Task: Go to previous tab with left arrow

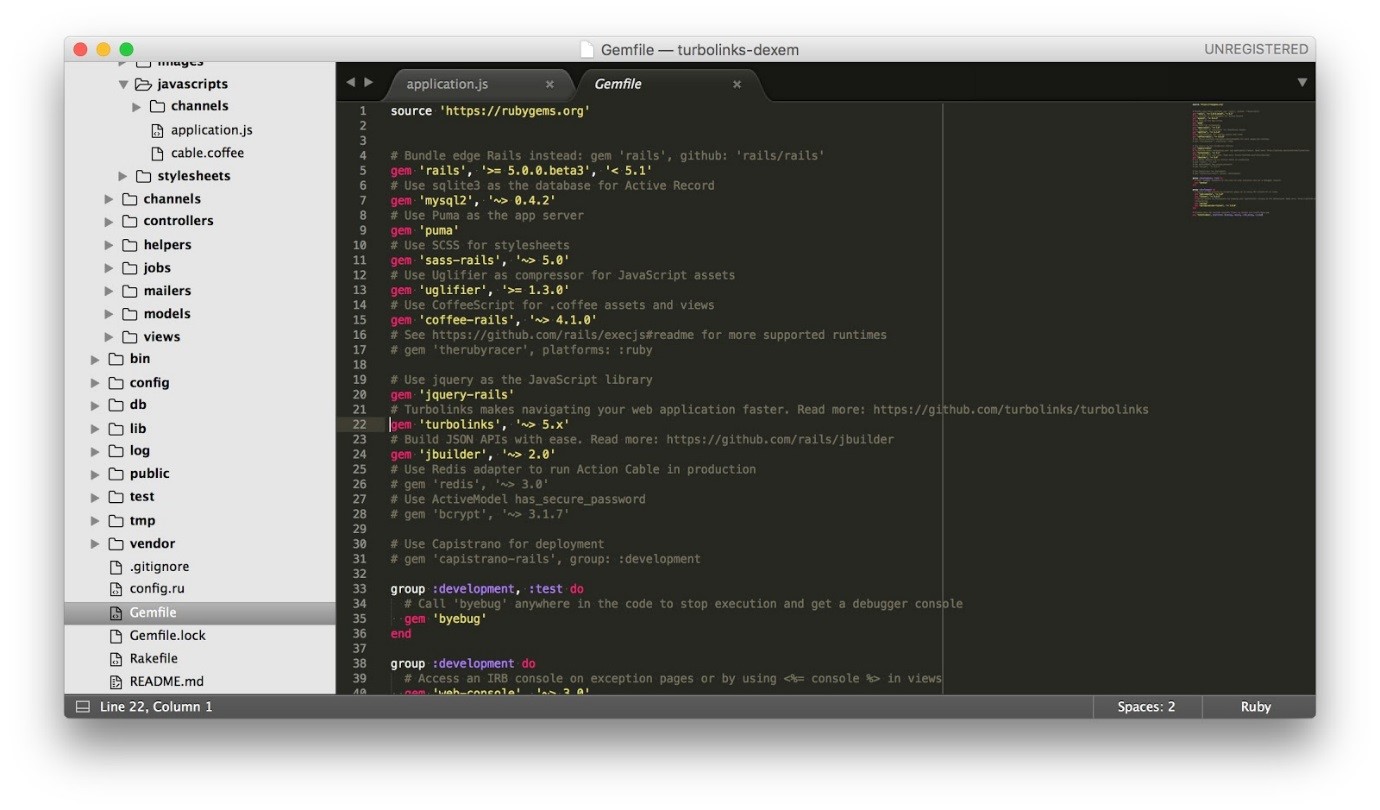Action: pos(350,83)
